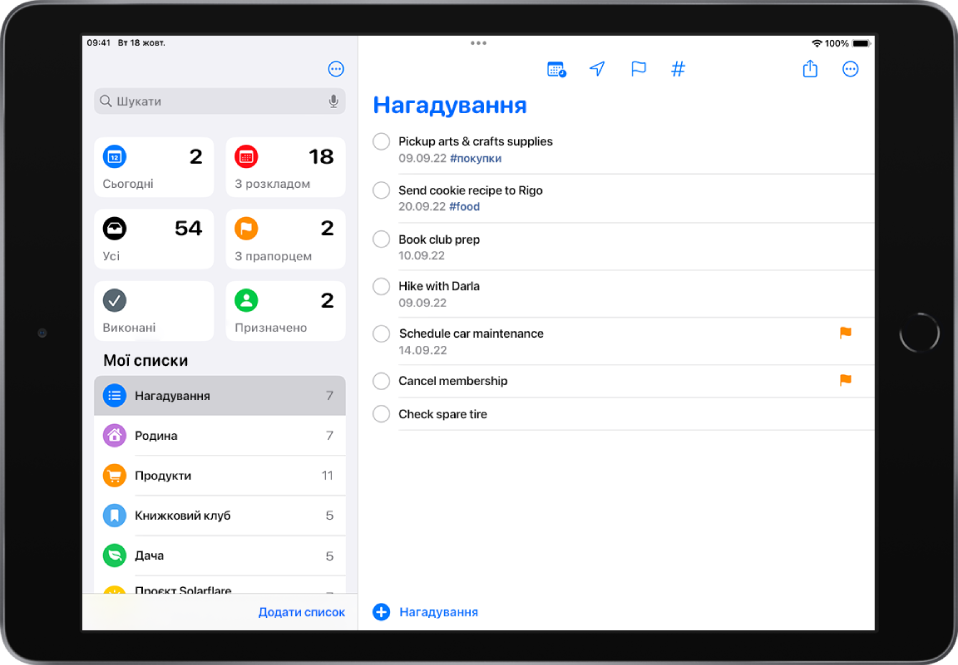
Task: Mark Send cookie recipe to Rigo done
Action: pyautogui.click(x=381, y=190)
